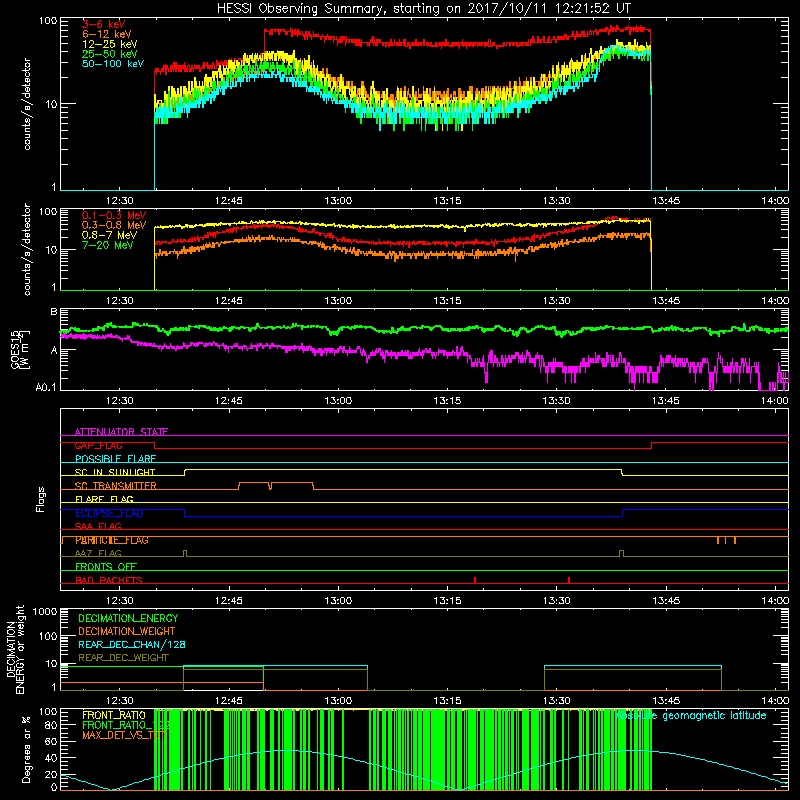Click the Absolute geomagnetic latitude label
This screenshot has width=800, height=800.
[691, 716]
